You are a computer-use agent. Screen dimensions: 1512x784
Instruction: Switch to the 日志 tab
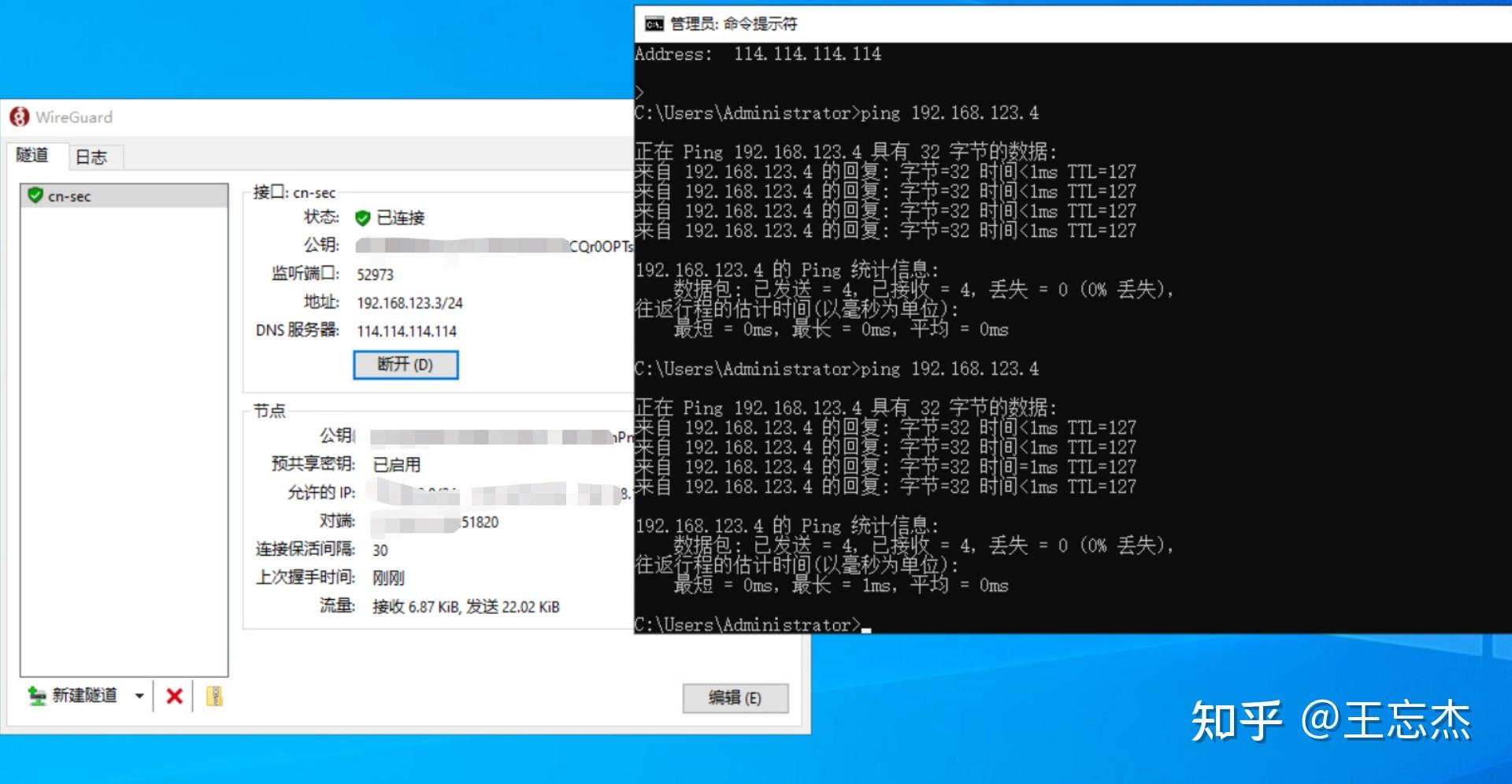(x=92, y=157)
